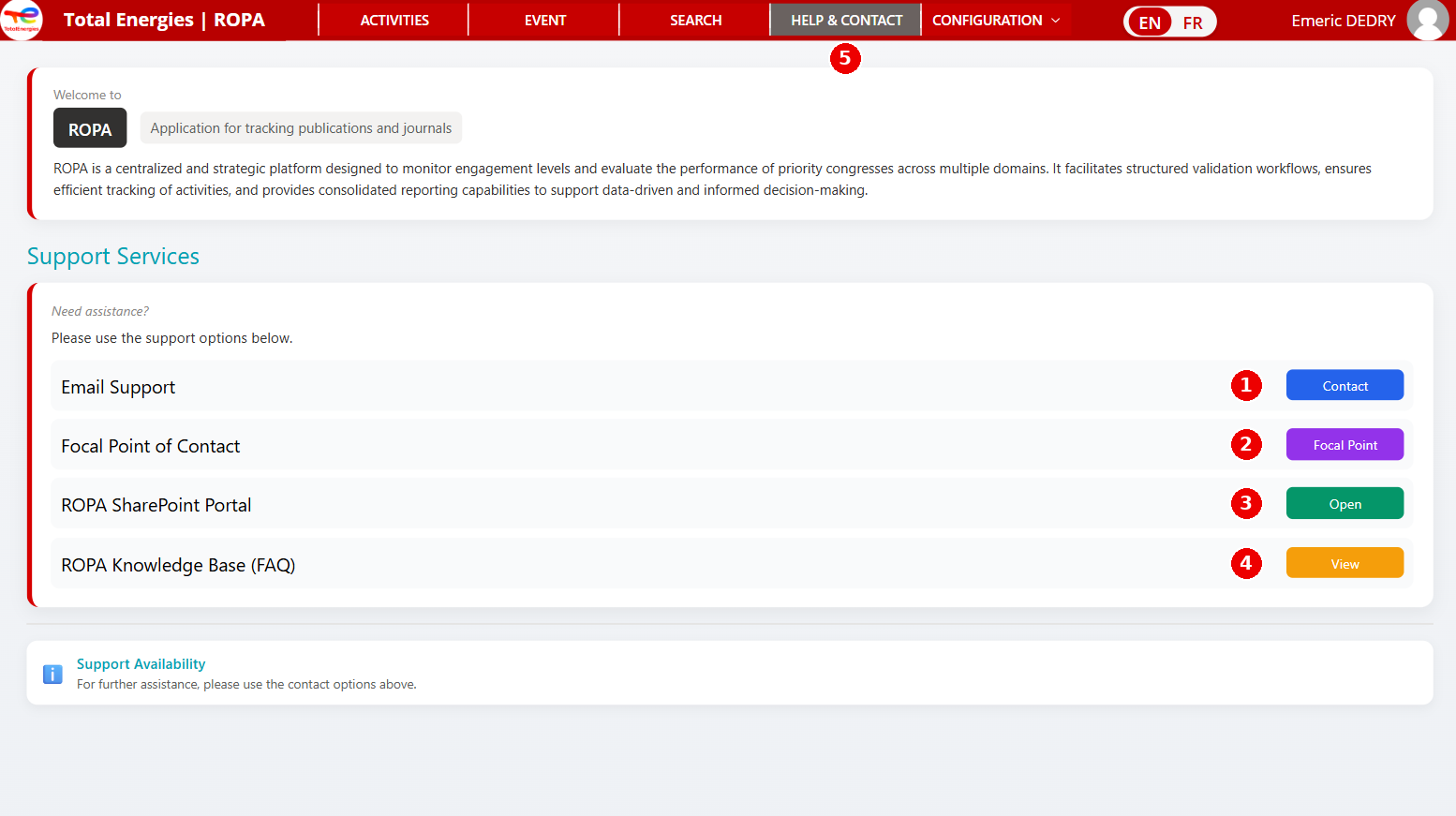
Task: Open the Configuration menu
Action: (x=996, y=21)
